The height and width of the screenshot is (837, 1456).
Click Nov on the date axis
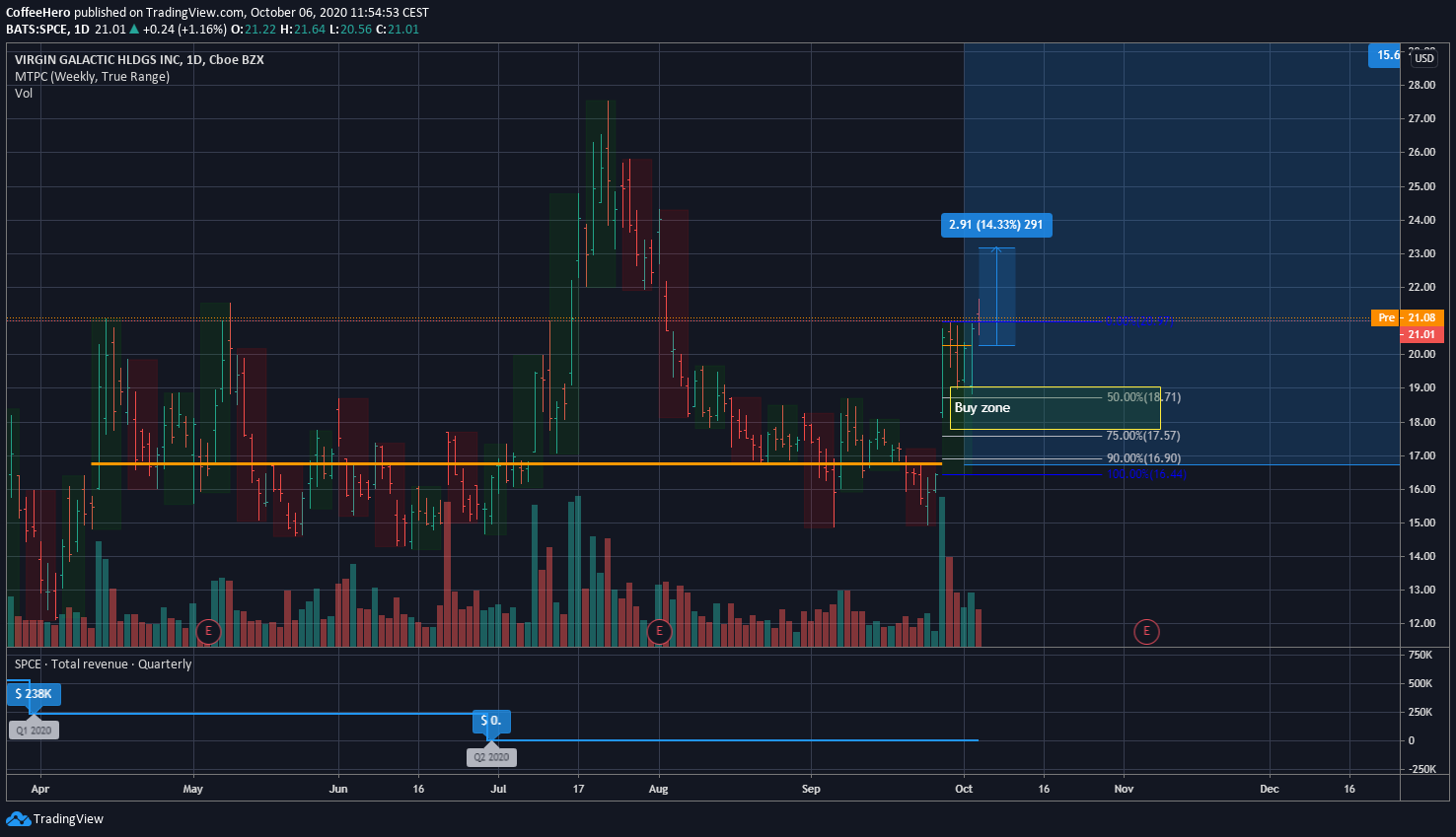[1124, 789]
